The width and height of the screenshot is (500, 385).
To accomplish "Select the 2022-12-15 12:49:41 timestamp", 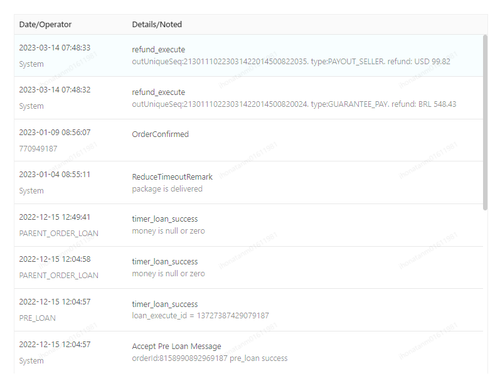I will (55, 217).
